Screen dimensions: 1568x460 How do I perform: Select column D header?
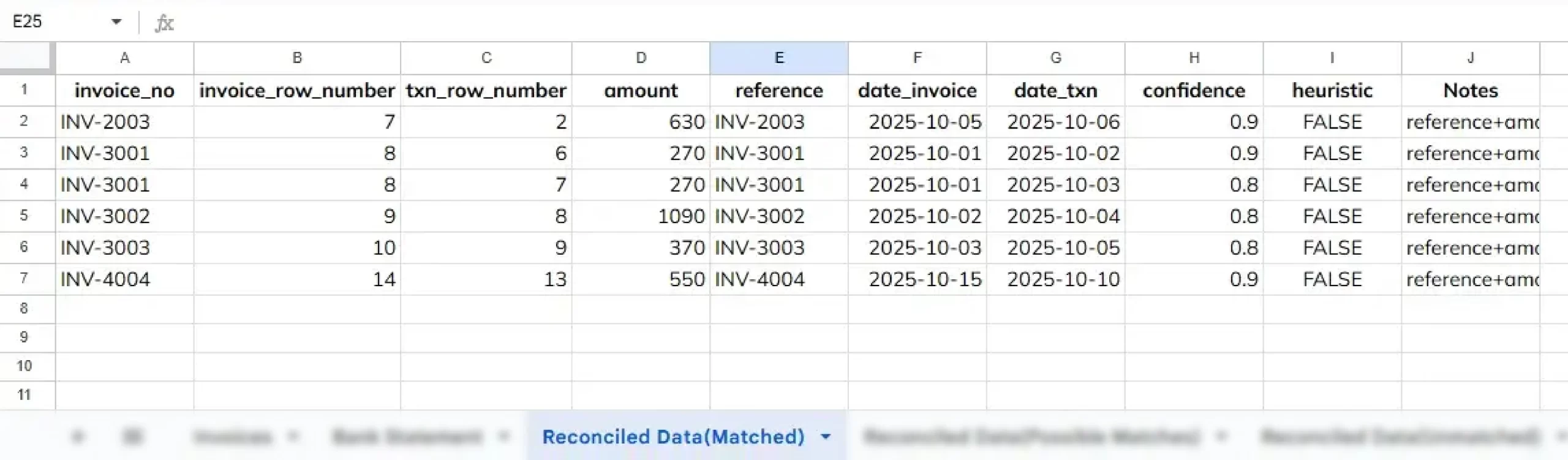pos(641,58)
